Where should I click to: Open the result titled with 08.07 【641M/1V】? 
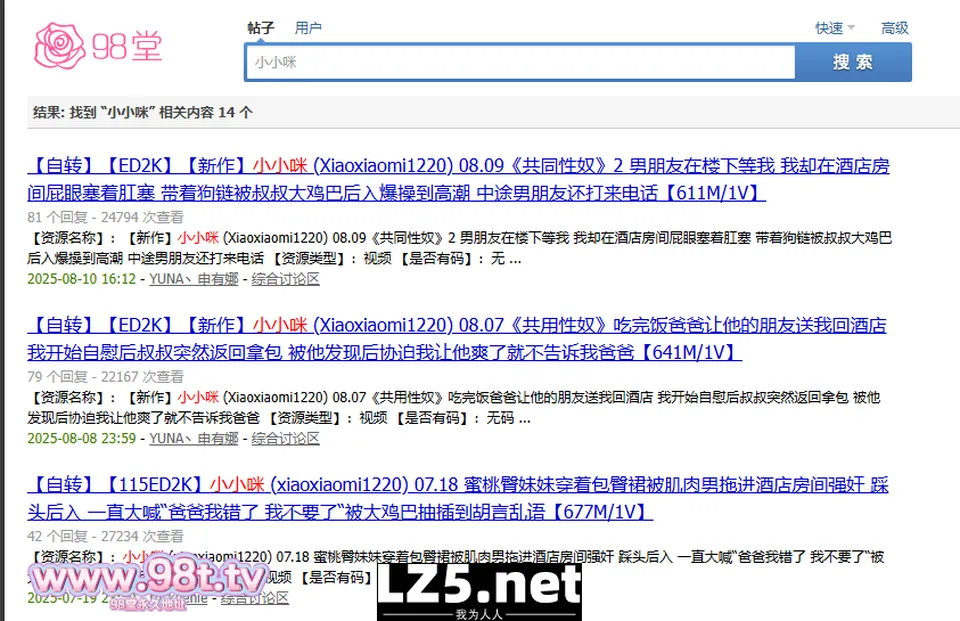(457, 339)
